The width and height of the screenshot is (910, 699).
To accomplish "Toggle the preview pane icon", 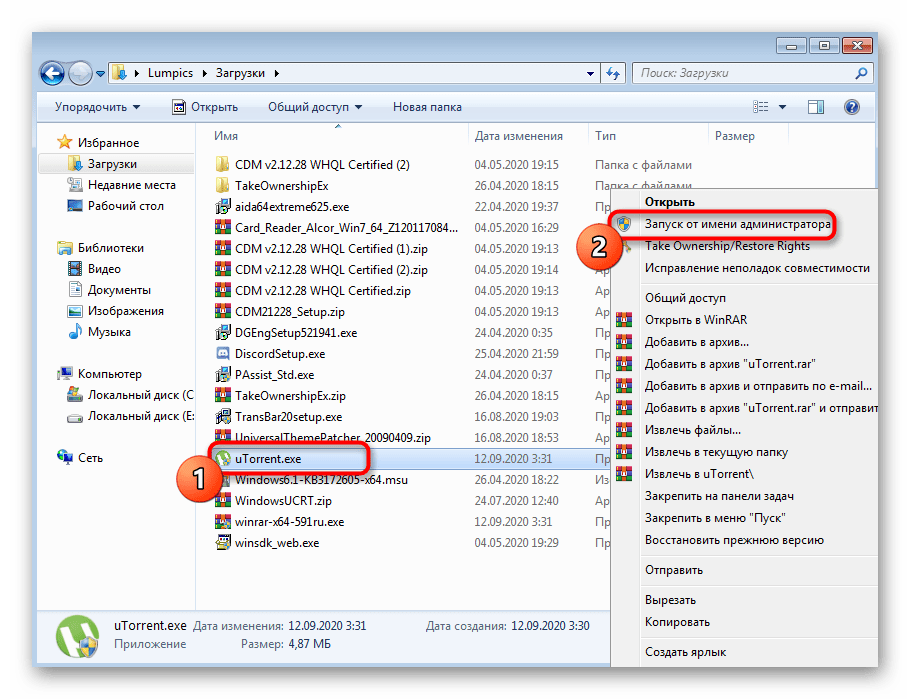I will [x=816, y=107].
